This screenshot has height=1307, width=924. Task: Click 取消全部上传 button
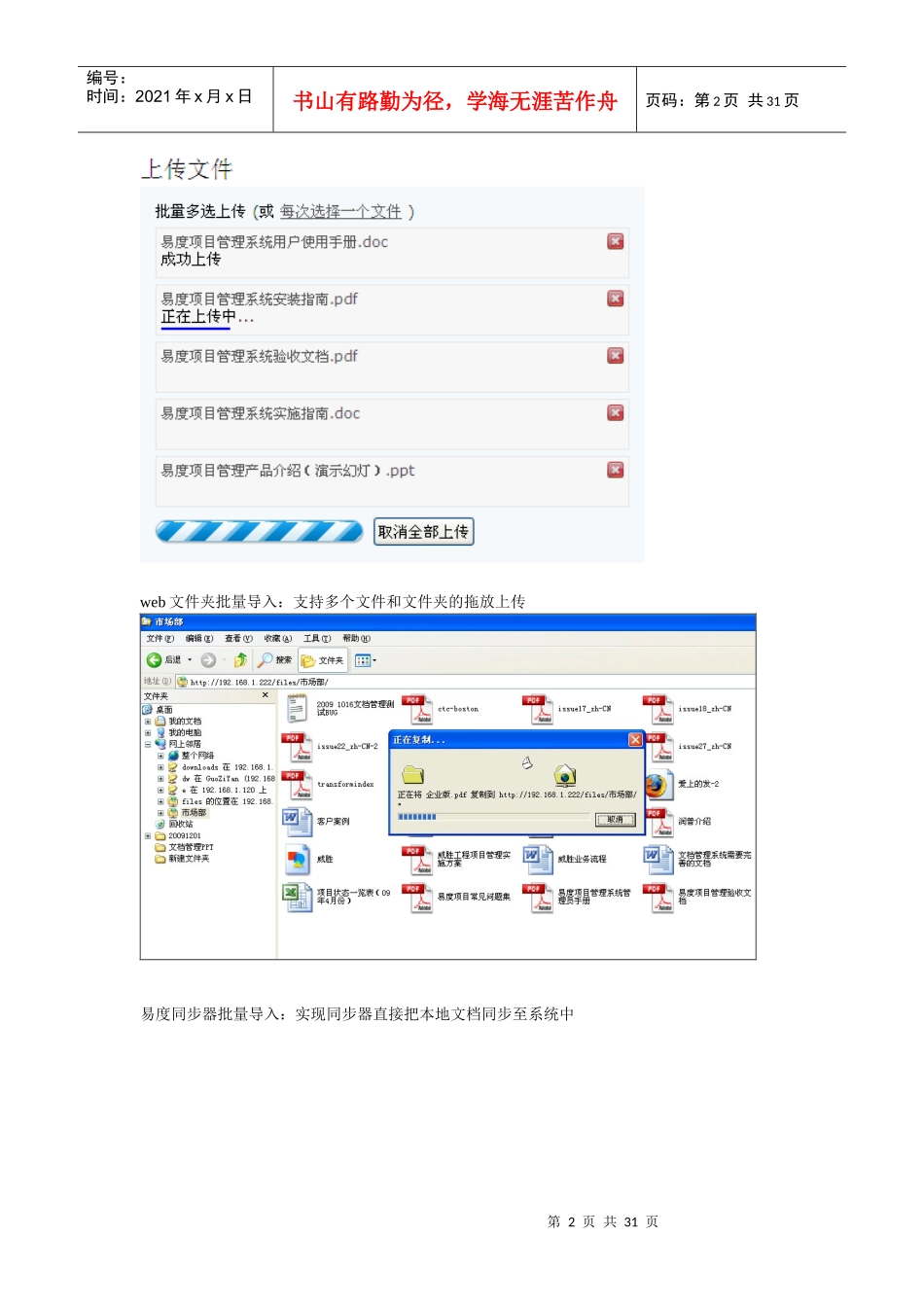click(423, 532)
